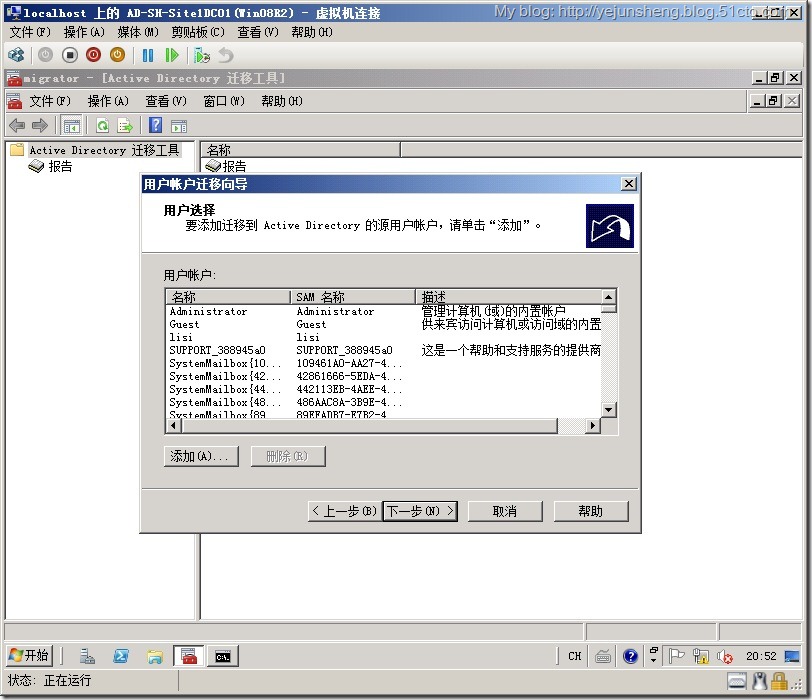
Task: Select SystemMailbox{10... account row
Action: (383, 363)
